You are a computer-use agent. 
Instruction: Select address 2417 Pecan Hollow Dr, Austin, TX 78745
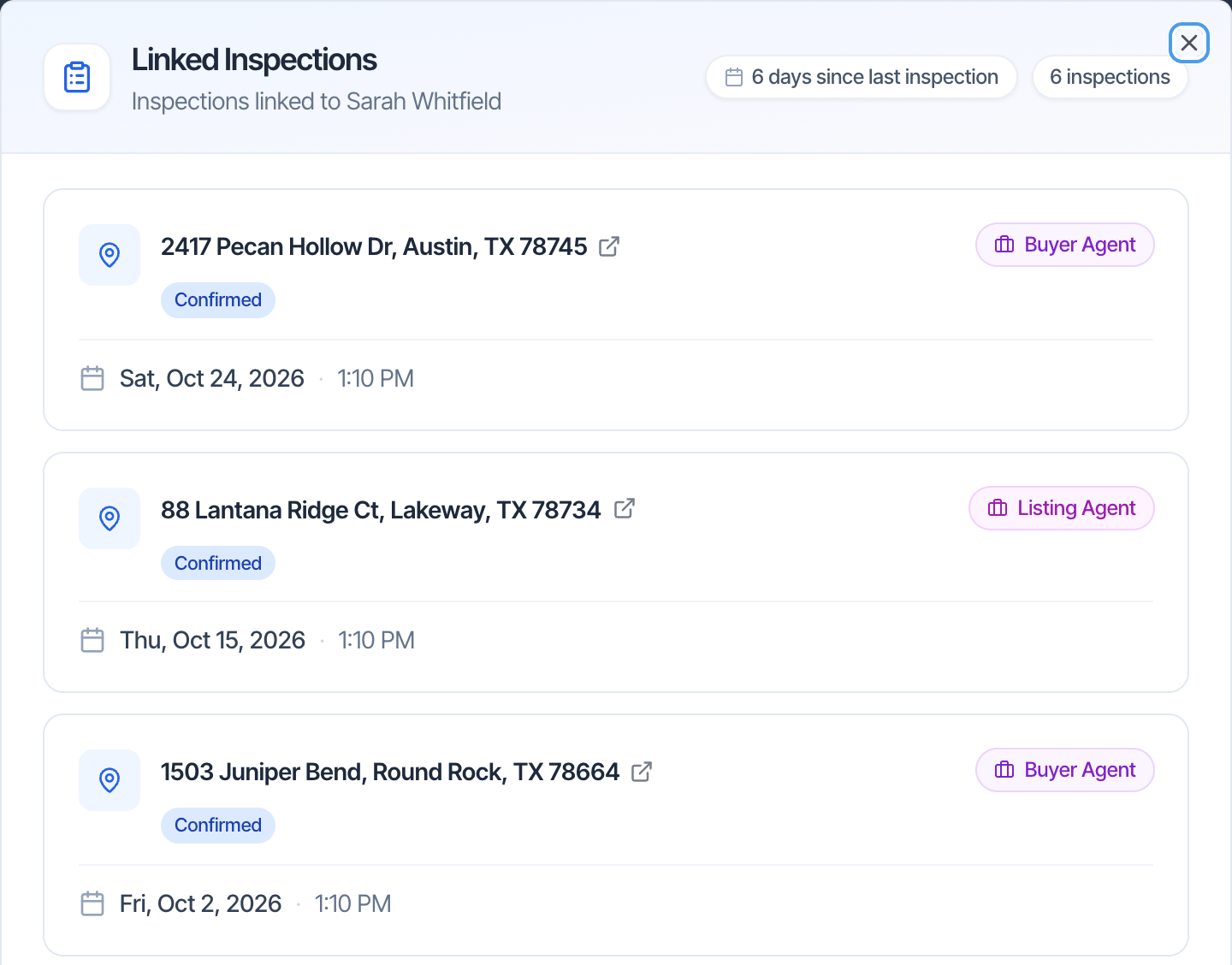(374, 246)
